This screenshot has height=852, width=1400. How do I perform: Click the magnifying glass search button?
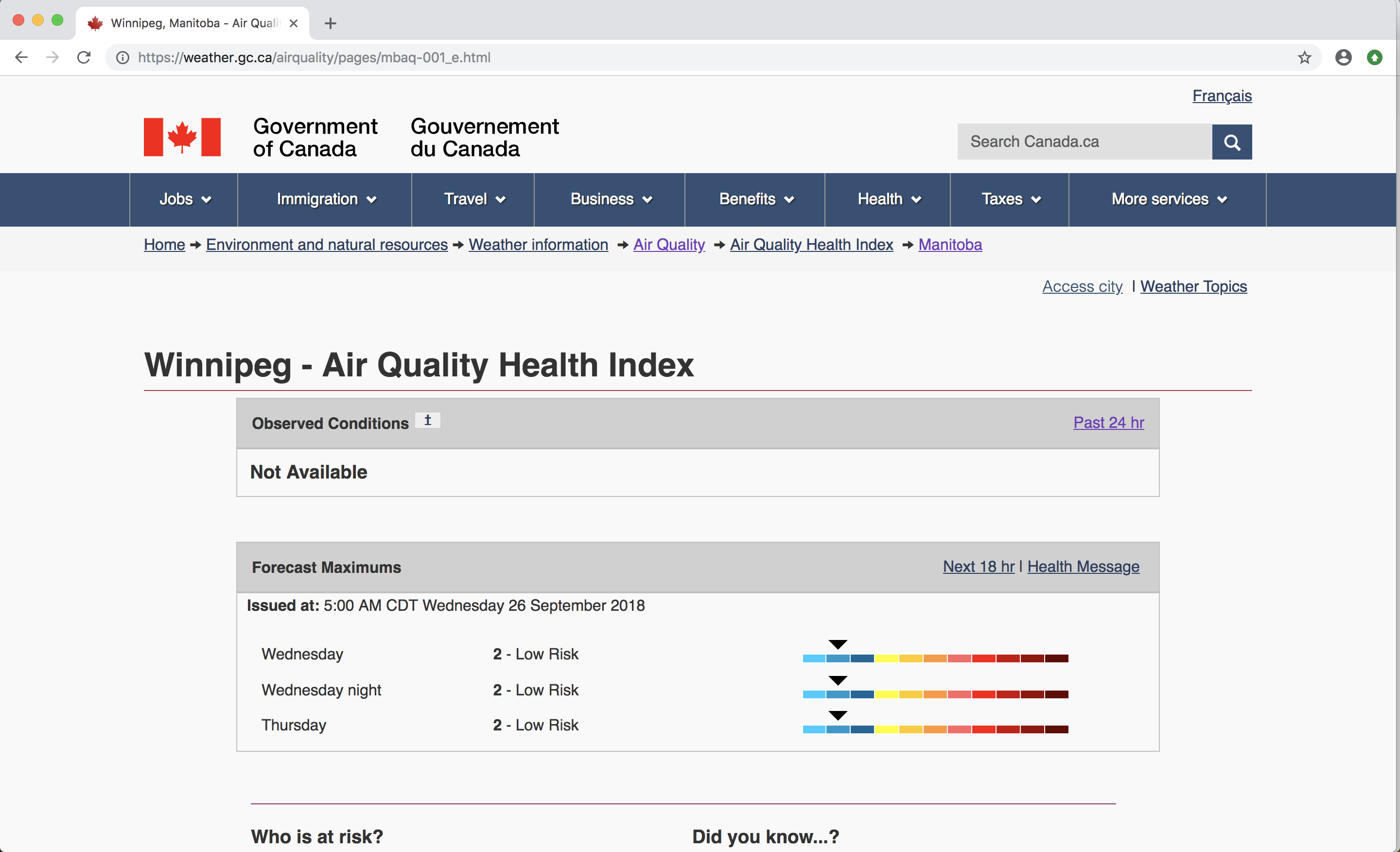pos(1231,142)
